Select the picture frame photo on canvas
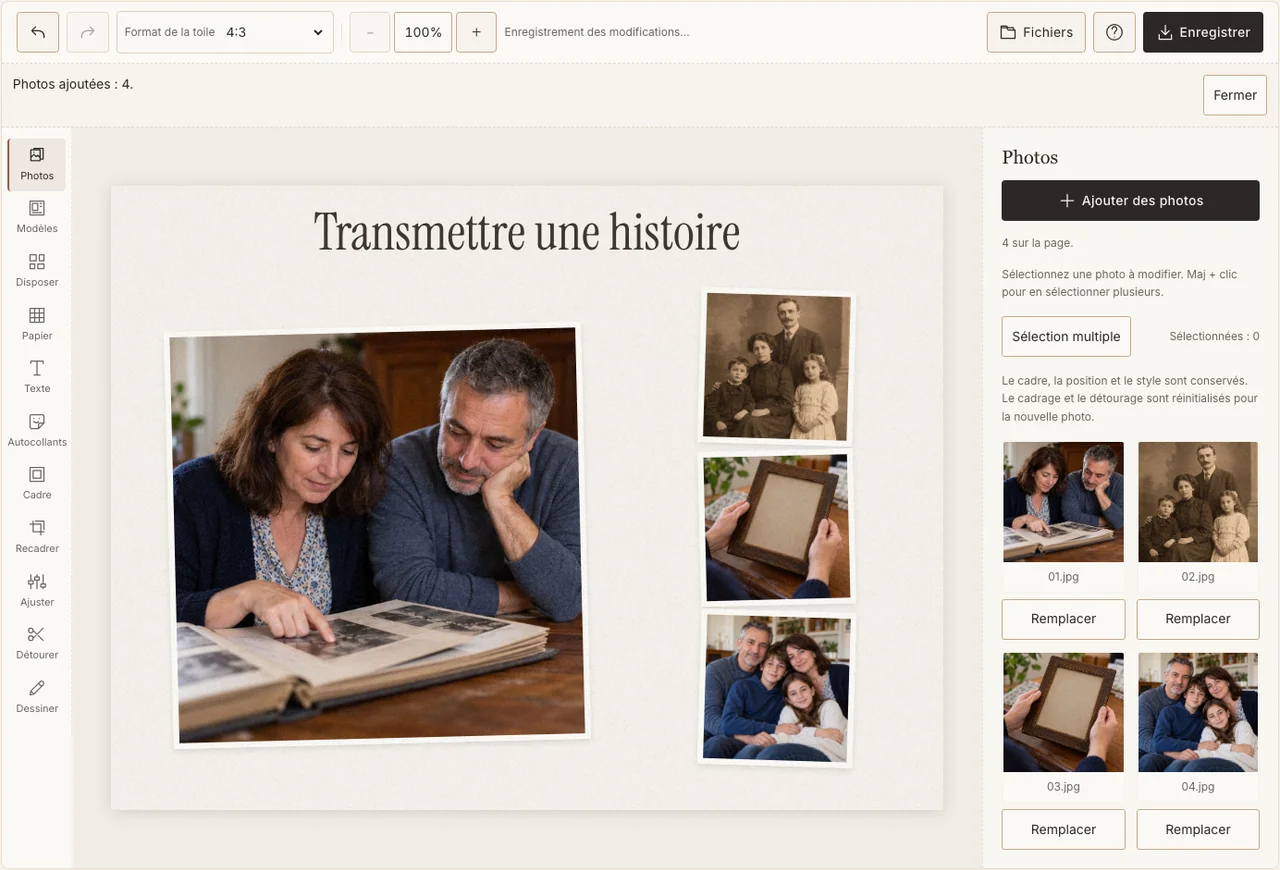Screen dimensions: 1280x870 pyautogui.click(x=776, y=528)
